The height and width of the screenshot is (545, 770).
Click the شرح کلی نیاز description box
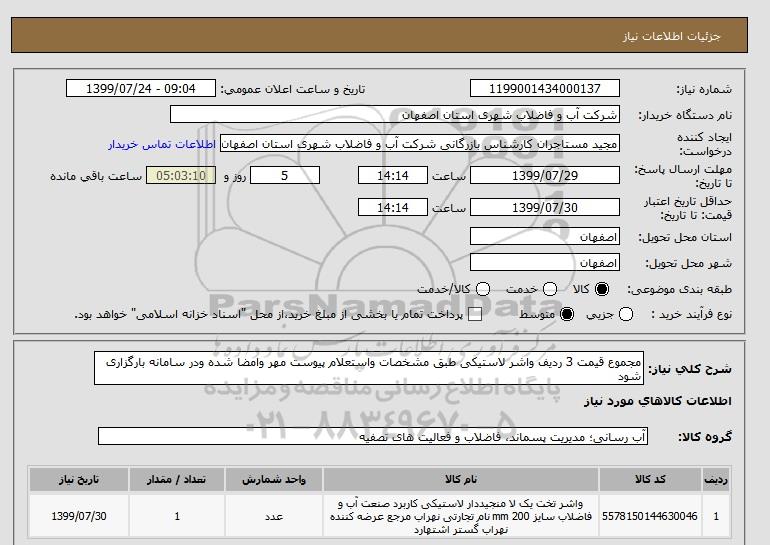pyautogui.click(x=369, y=368)
